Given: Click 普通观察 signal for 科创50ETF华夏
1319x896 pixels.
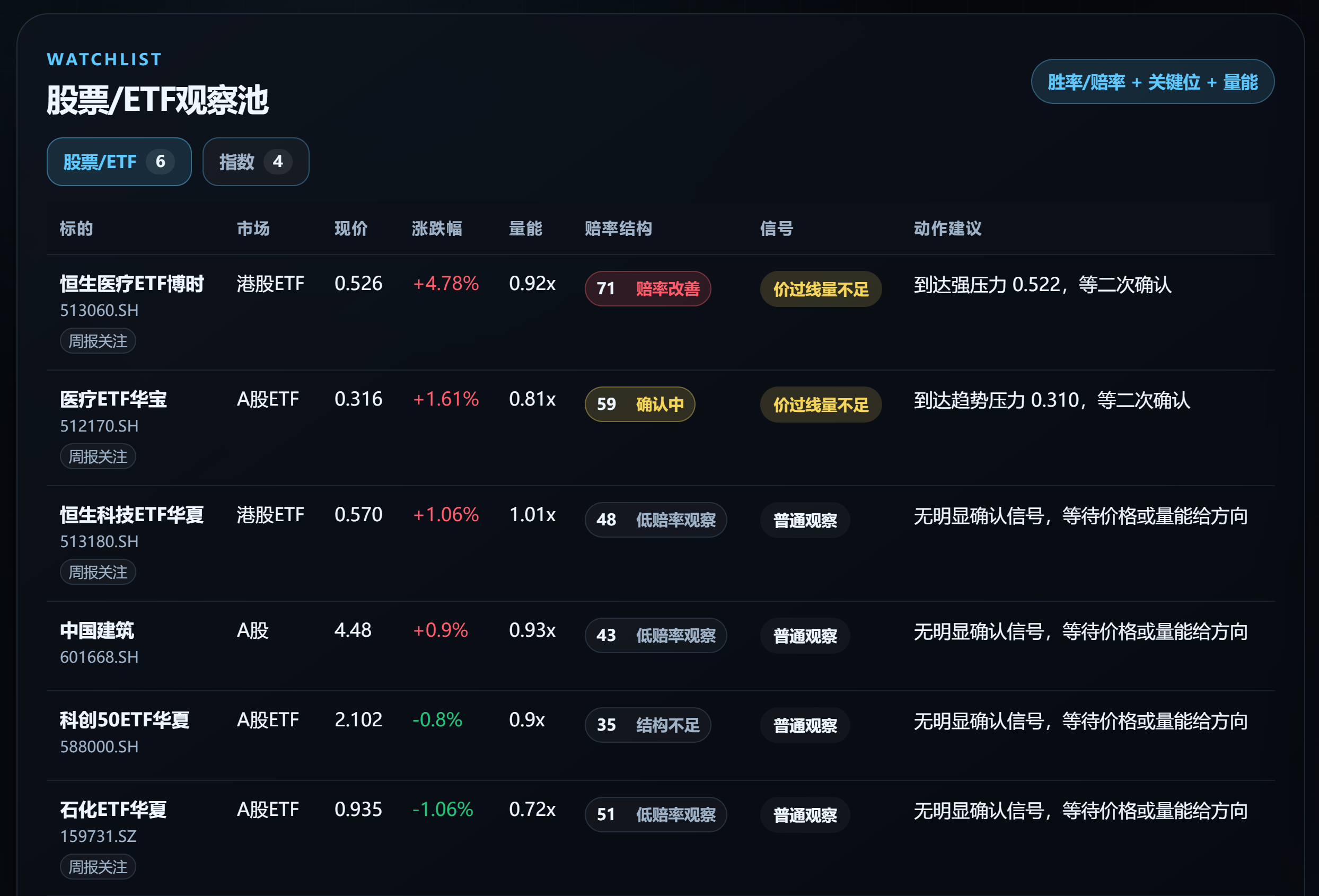Looking at the screenshot, I should tap(805, 725).
